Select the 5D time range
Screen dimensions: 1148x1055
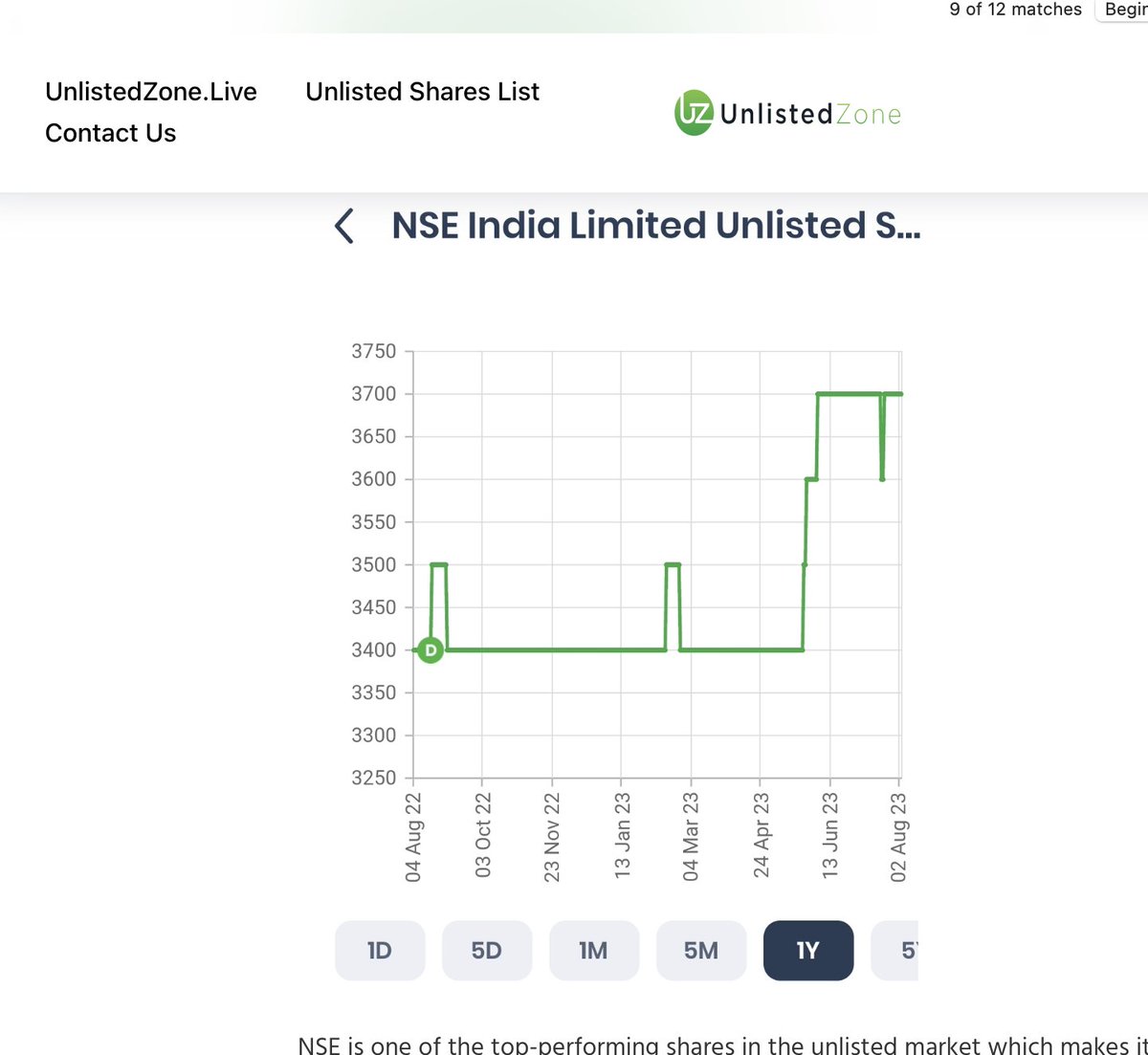(x=487, y=951)
